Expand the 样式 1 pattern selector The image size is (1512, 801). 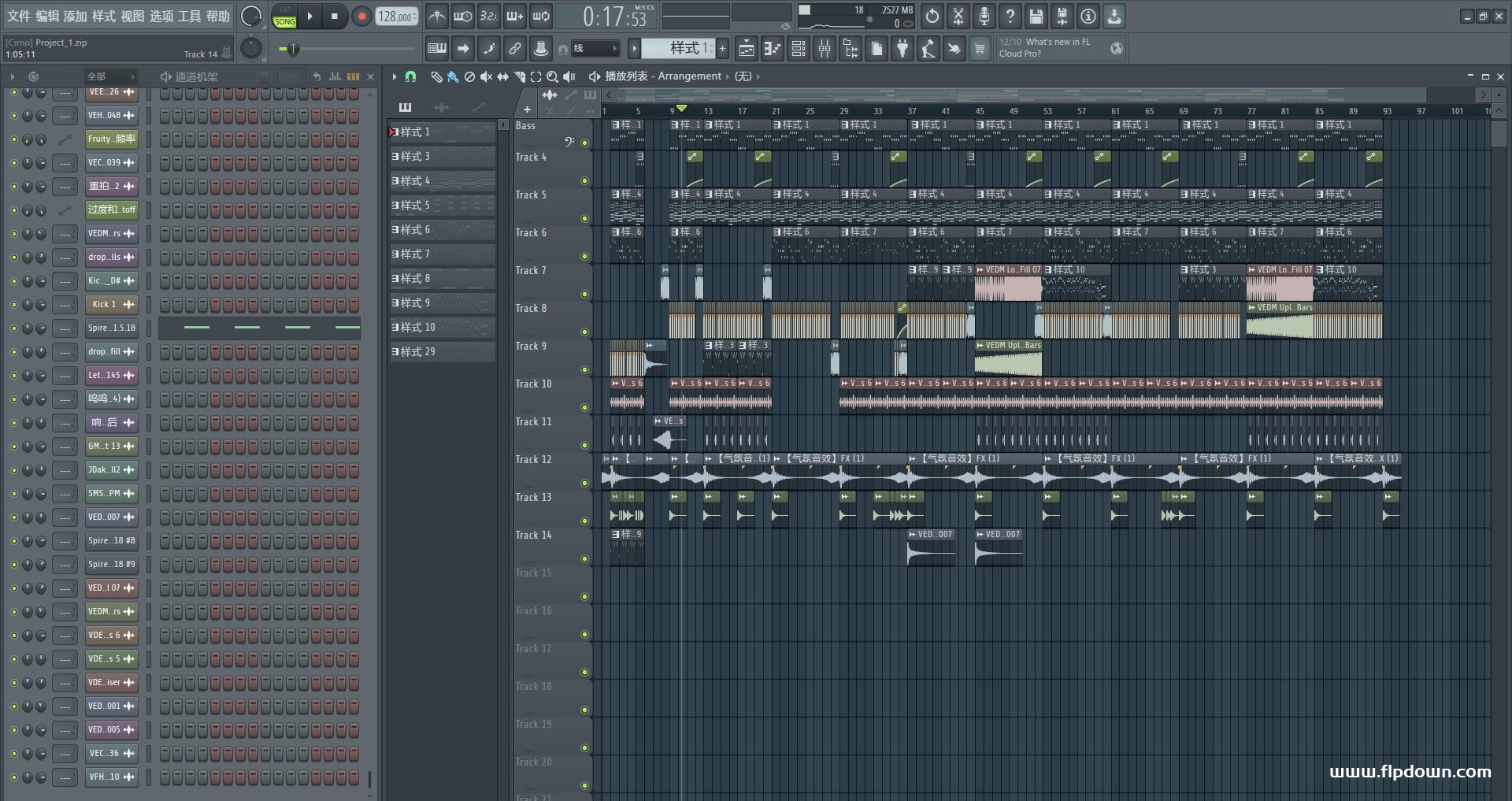tap(677, 49)
